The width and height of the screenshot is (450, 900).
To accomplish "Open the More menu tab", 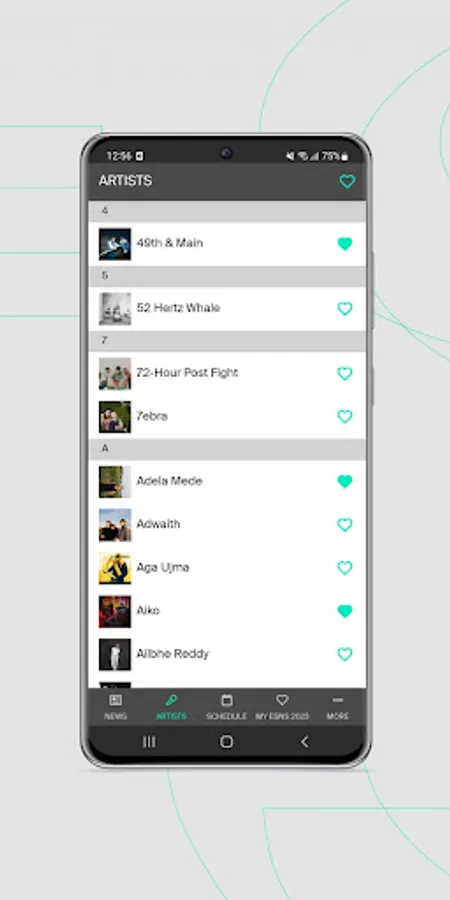I will [338, 707].
